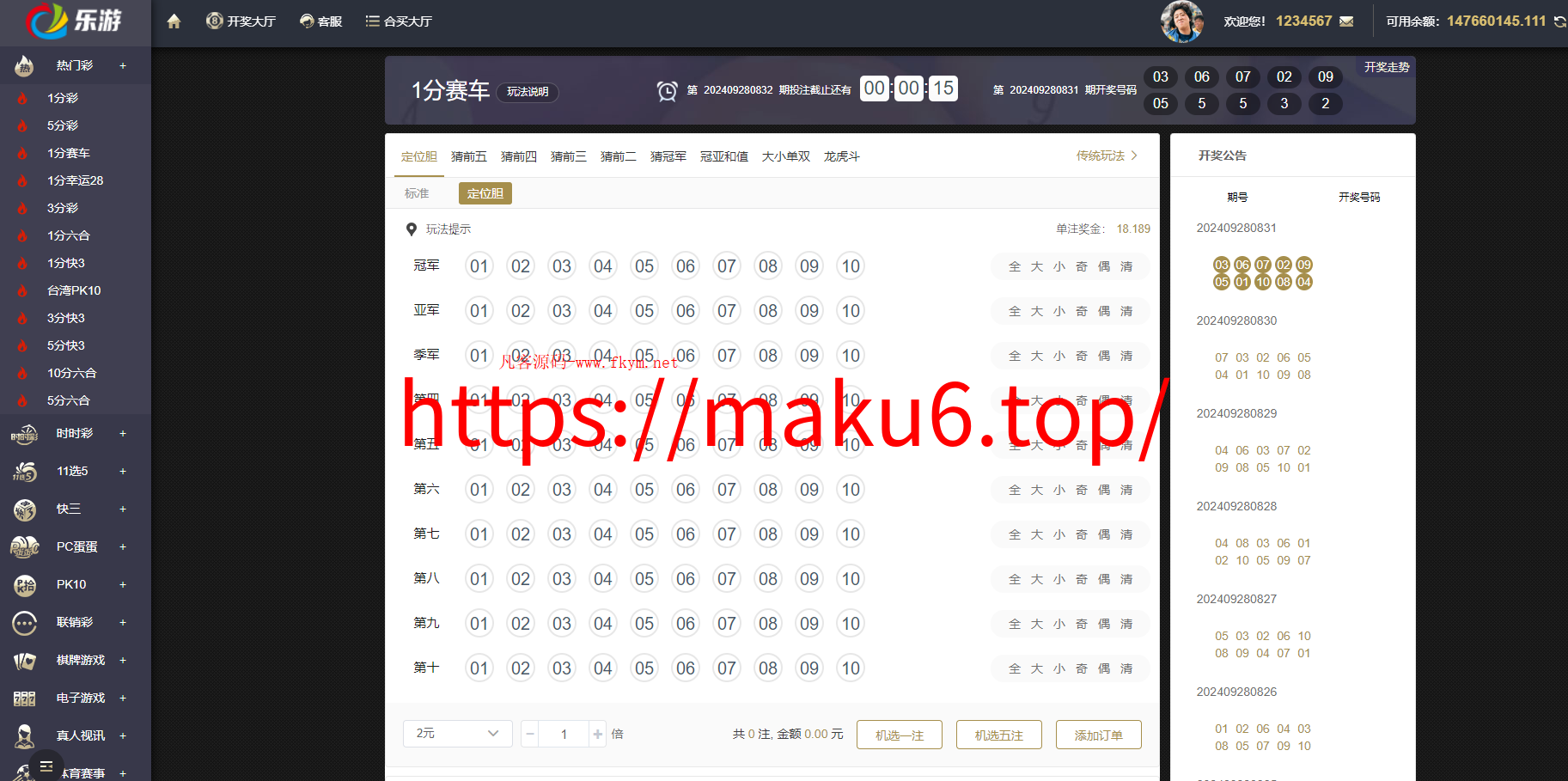Expand the 联销彩 plus sign
This screenshot has height=781, width=1568.
pos(123,623)
